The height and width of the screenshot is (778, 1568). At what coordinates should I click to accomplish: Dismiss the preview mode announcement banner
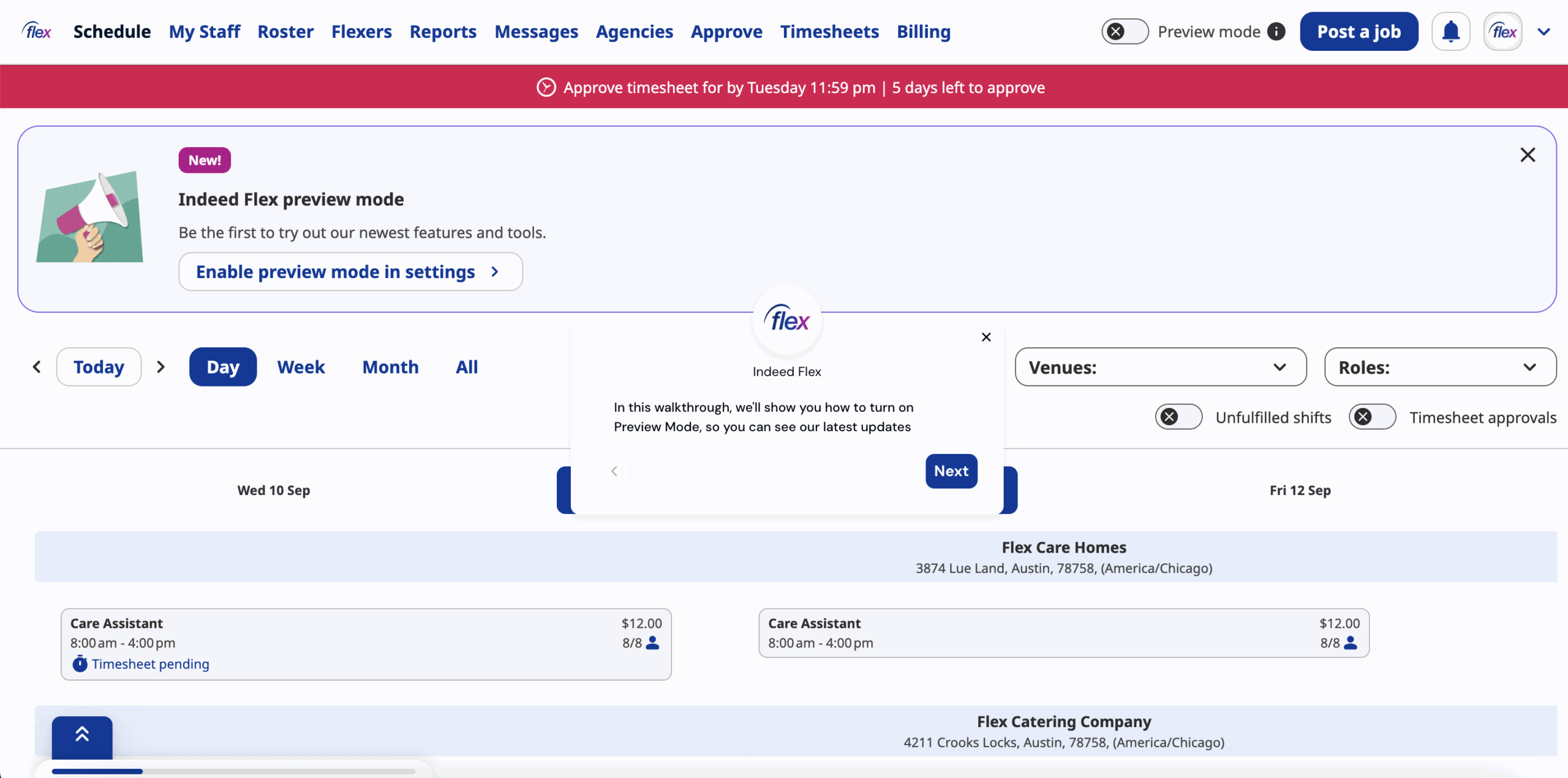pyautogui.click(x=1528, y=154)
